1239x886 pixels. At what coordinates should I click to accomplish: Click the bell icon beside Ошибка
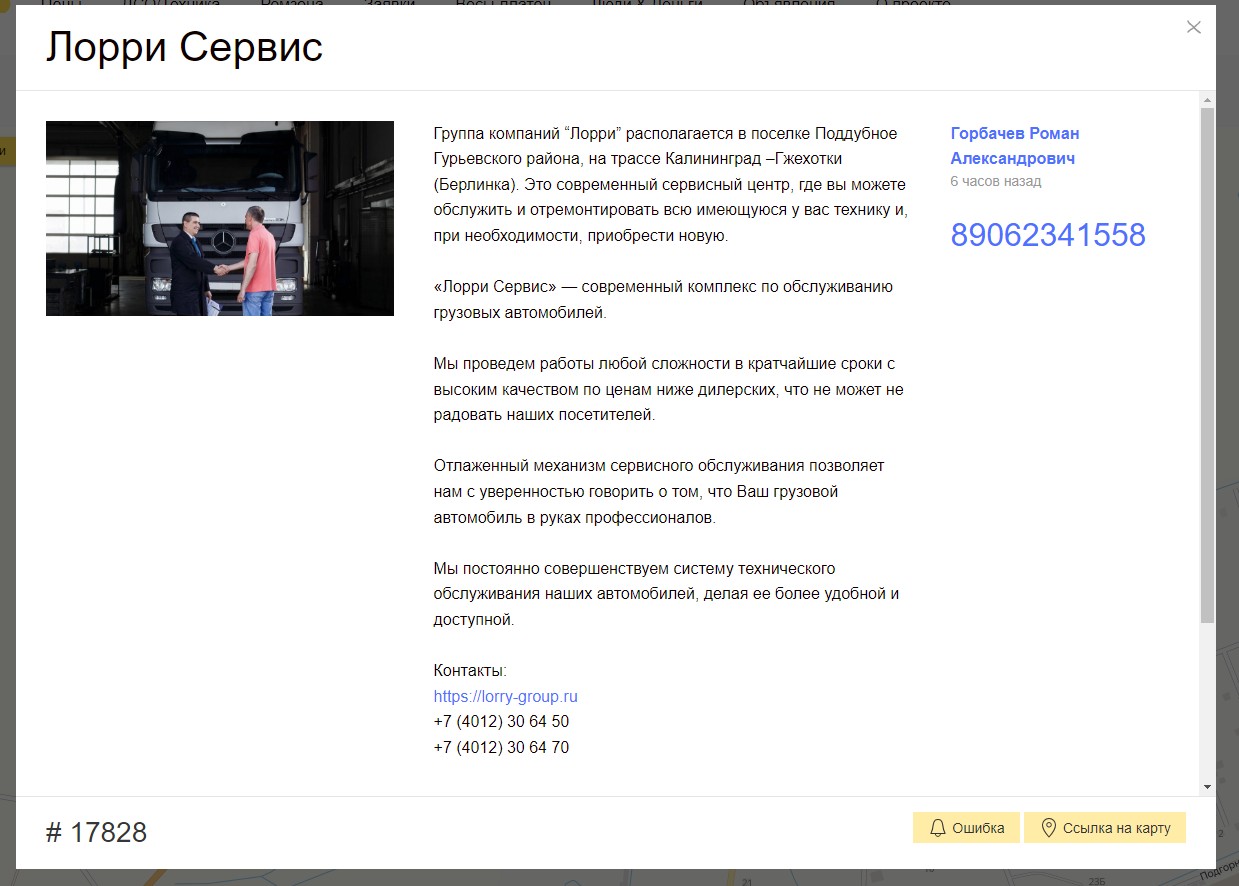(x=938, y=828)
